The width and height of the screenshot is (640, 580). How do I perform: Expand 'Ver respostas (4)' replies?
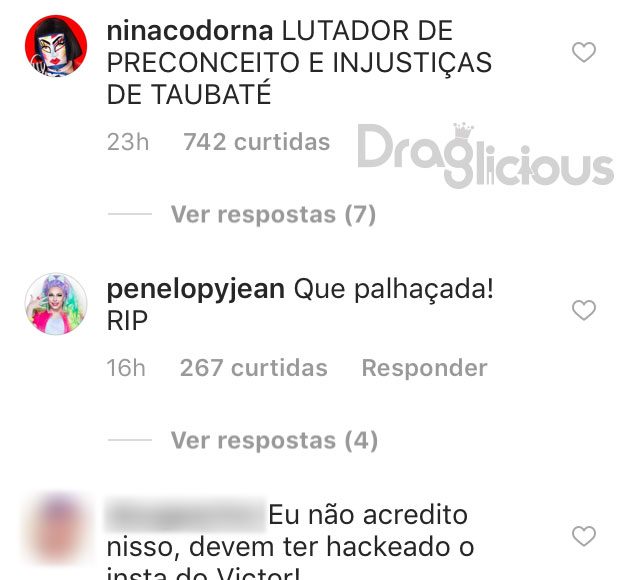tap(274, 440)
